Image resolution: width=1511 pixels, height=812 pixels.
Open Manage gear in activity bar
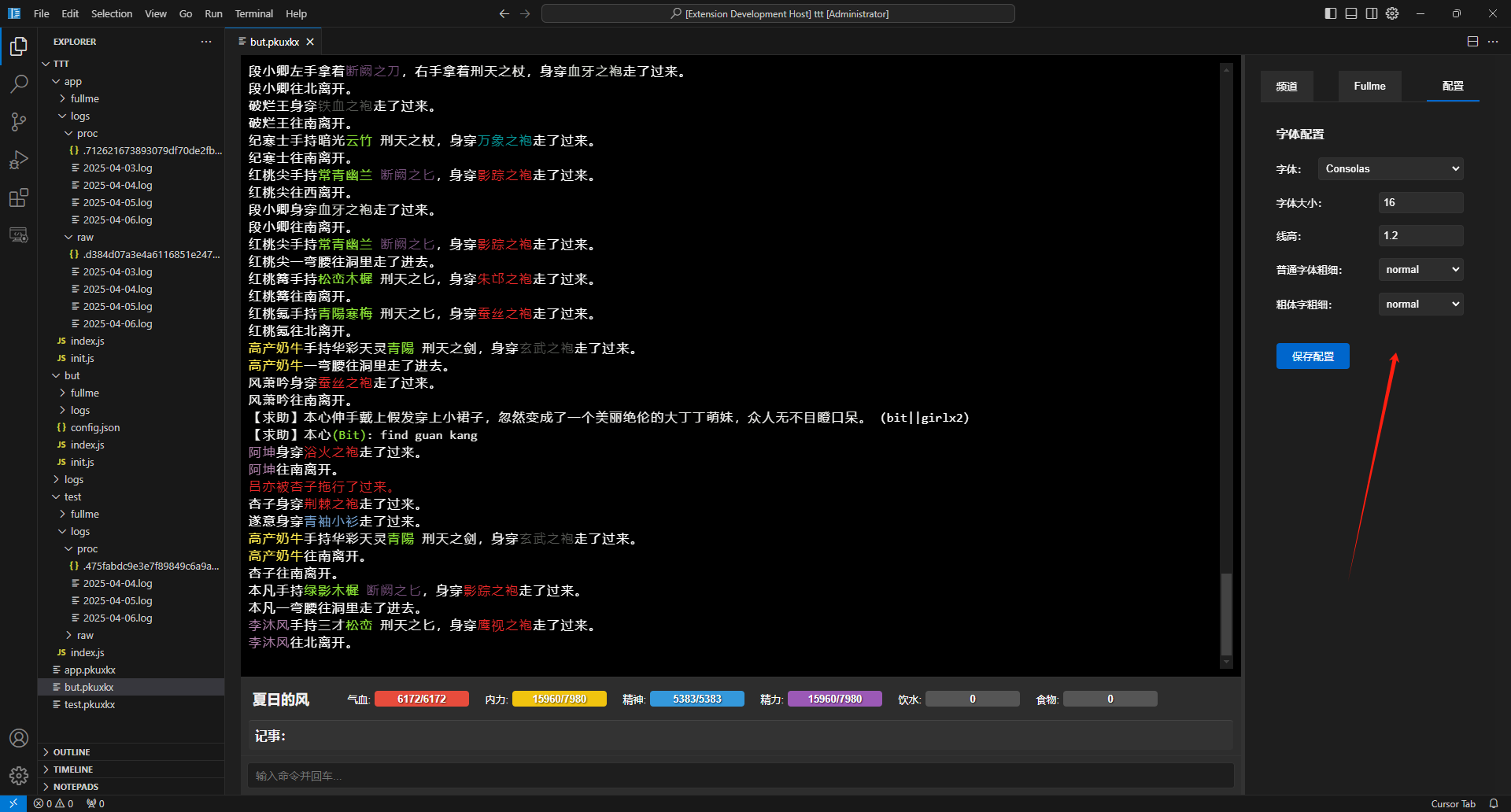[19, 776]
